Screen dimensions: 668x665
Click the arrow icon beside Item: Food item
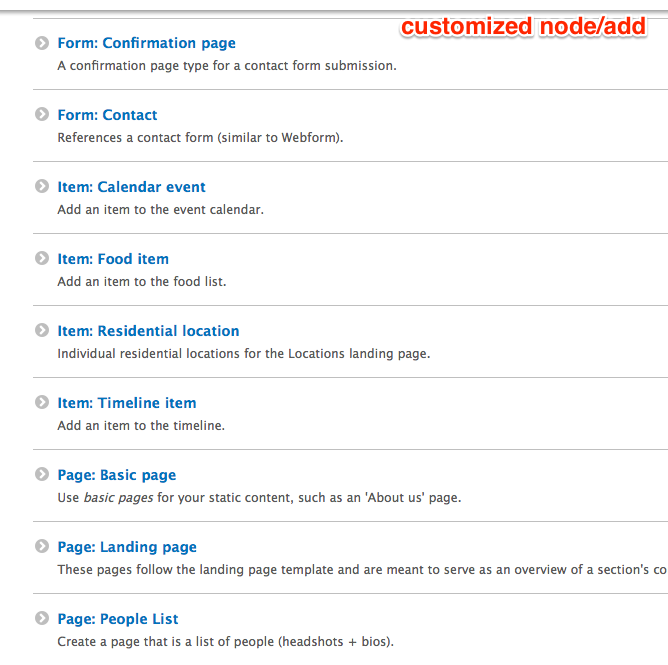coord(41,259)
